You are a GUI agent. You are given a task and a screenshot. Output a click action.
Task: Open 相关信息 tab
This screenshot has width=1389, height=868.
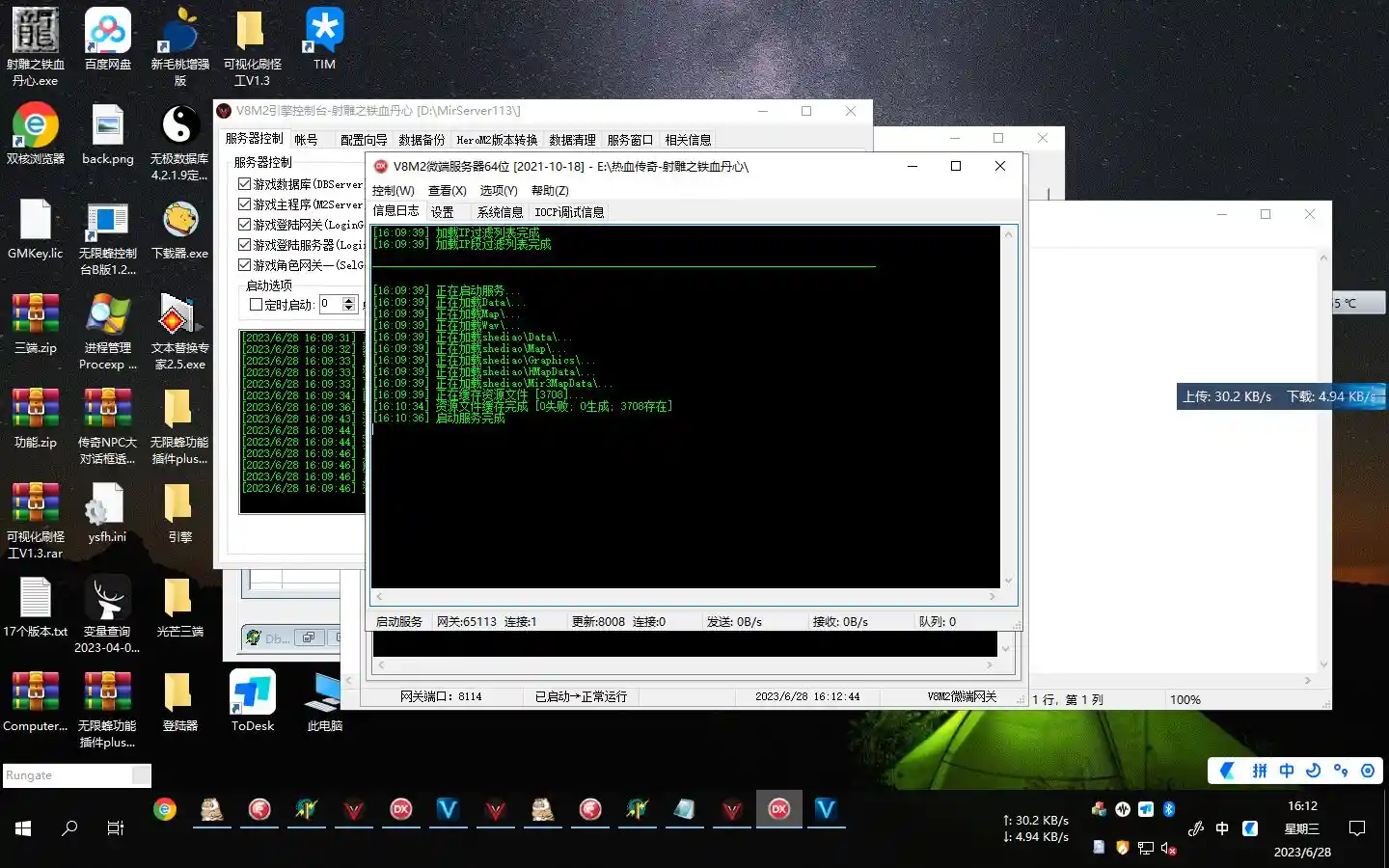(x=688, y=140)
